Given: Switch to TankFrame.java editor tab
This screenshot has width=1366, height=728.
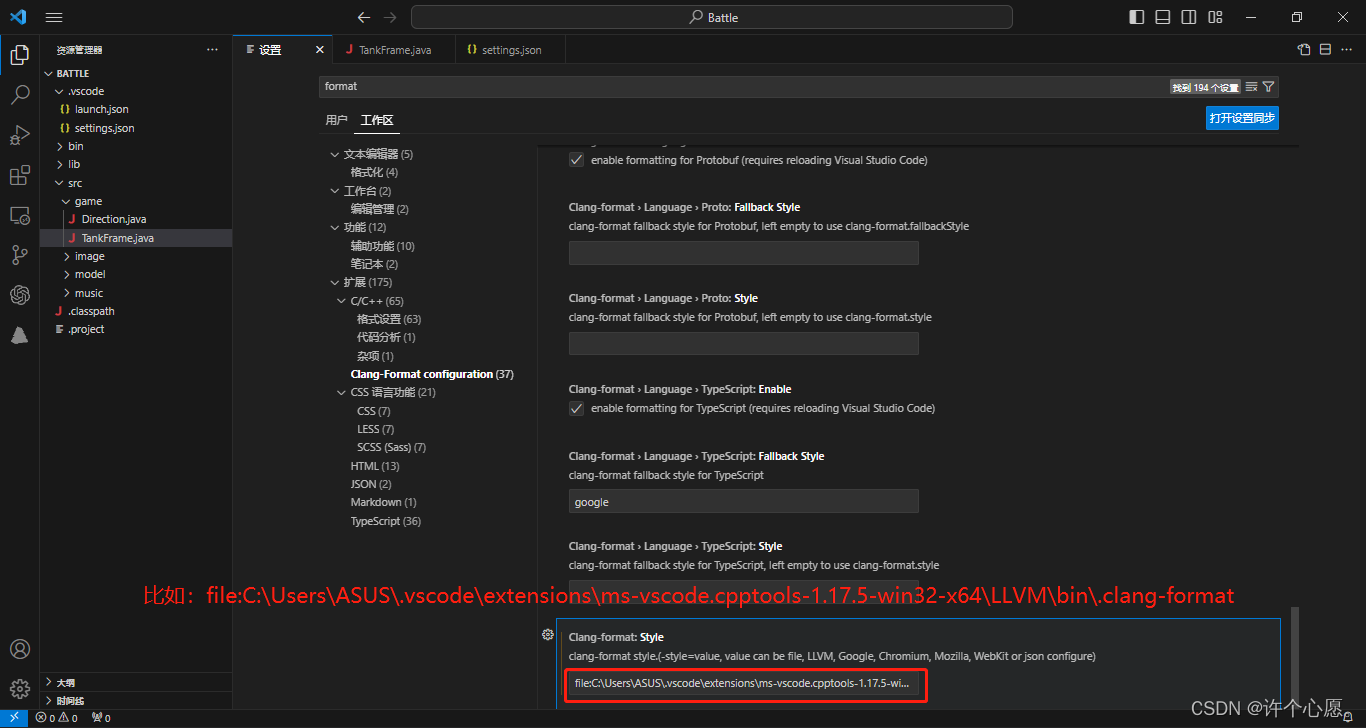Looking at the screenshot, I should 394,49.
